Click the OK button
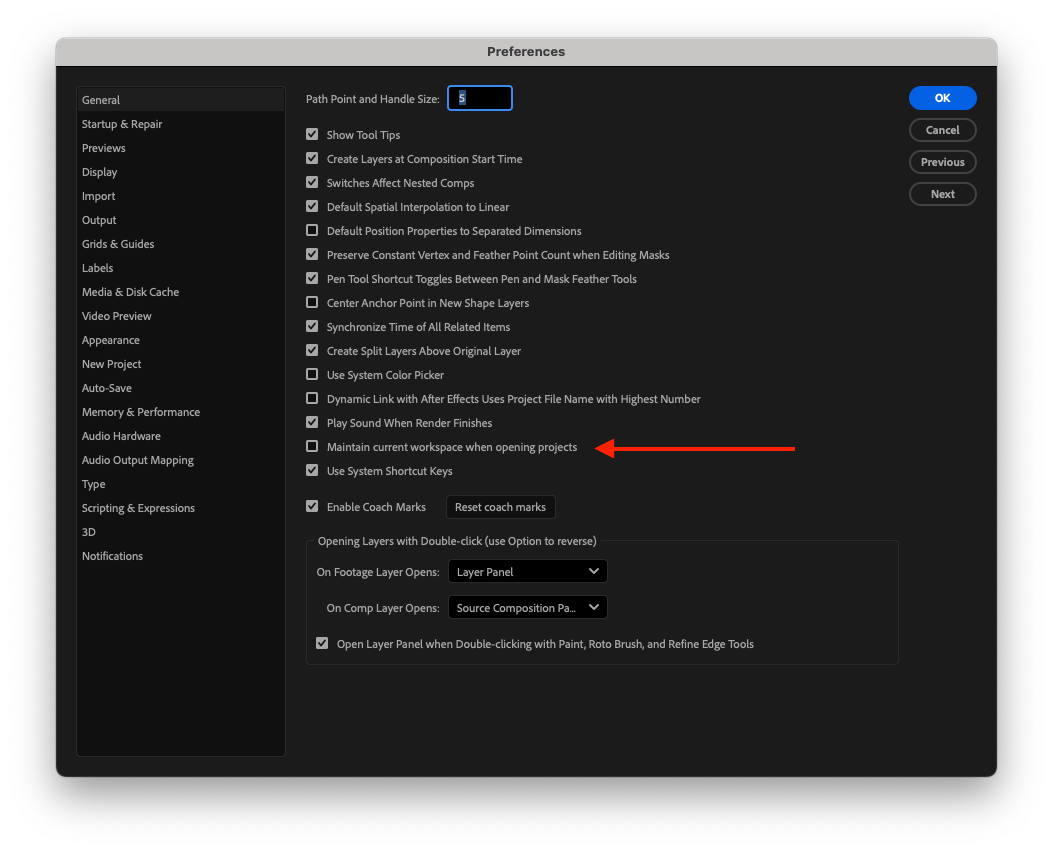The width and height of the screenshot is (1053, 851). coord(942,98)
